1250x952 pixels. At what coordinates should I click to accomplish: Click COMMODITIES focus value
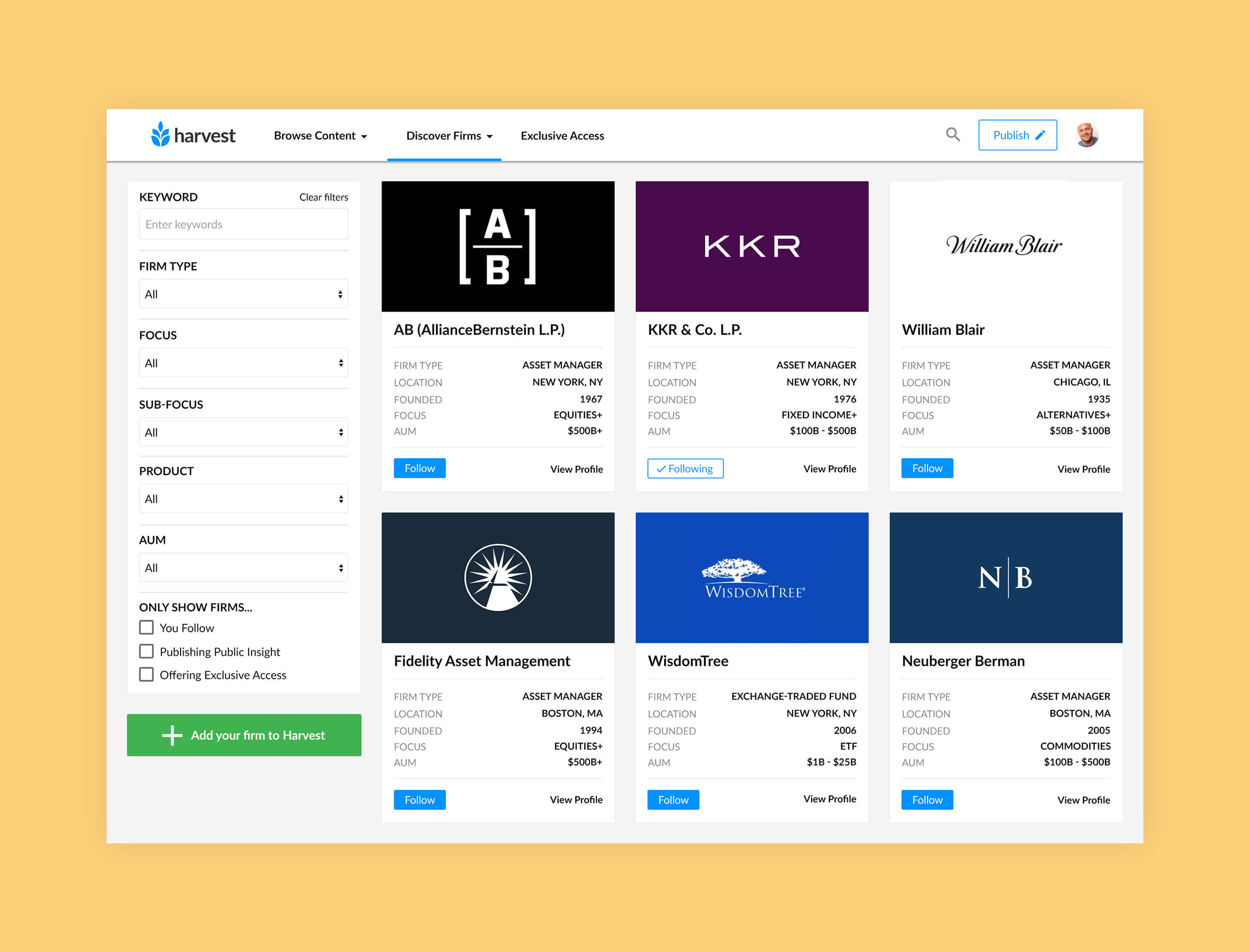click(x=1075, y=746)
